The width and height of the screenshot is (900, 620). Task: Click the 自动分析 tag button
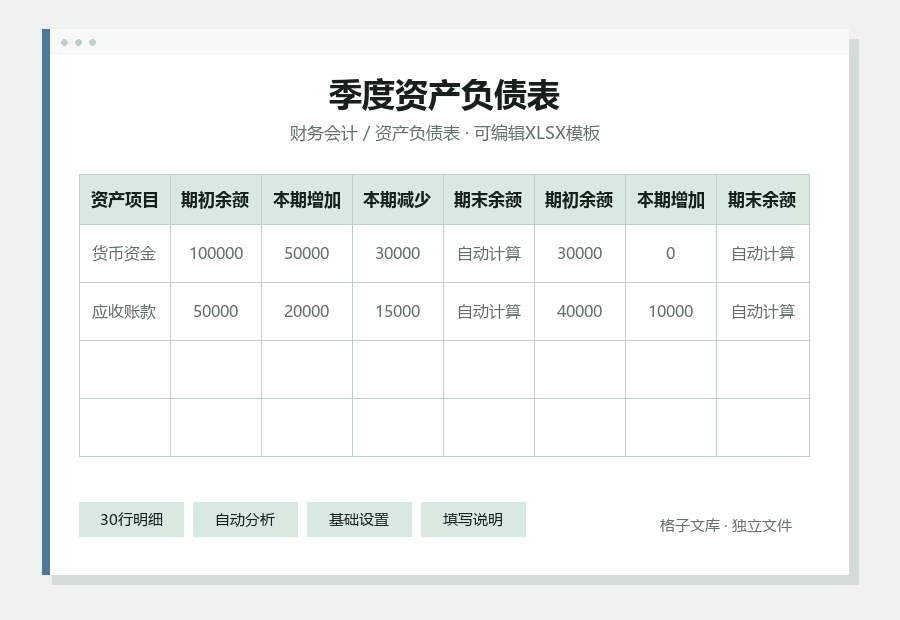pyautogui.click(x=245, y=520)
